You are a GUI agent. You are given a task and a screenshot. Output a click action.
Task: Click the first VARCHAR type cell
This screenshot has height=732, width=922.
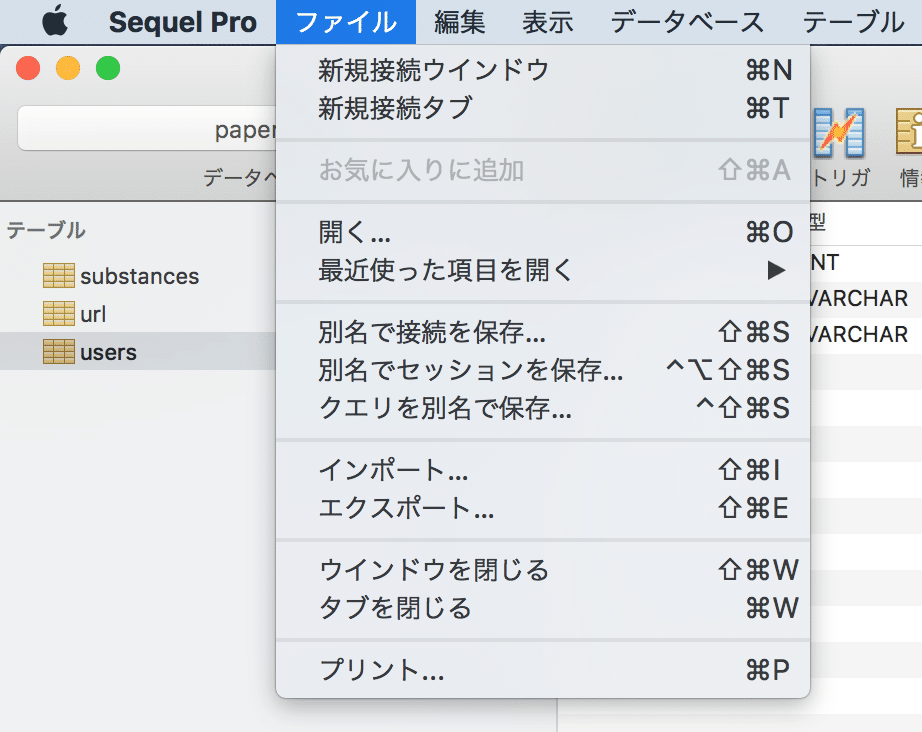[x=858, y=299]
